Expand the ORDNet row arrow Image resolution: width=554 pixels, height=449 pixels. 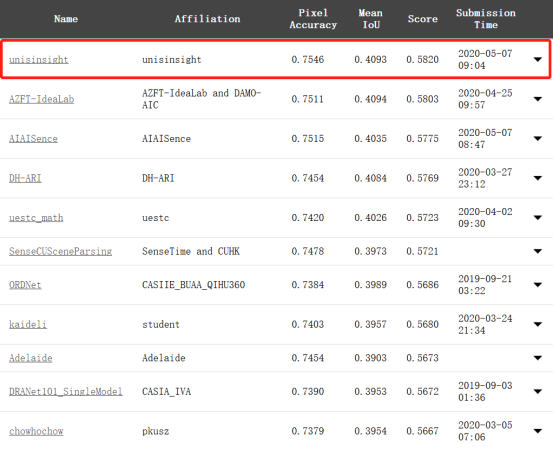(x=538, y=285)
